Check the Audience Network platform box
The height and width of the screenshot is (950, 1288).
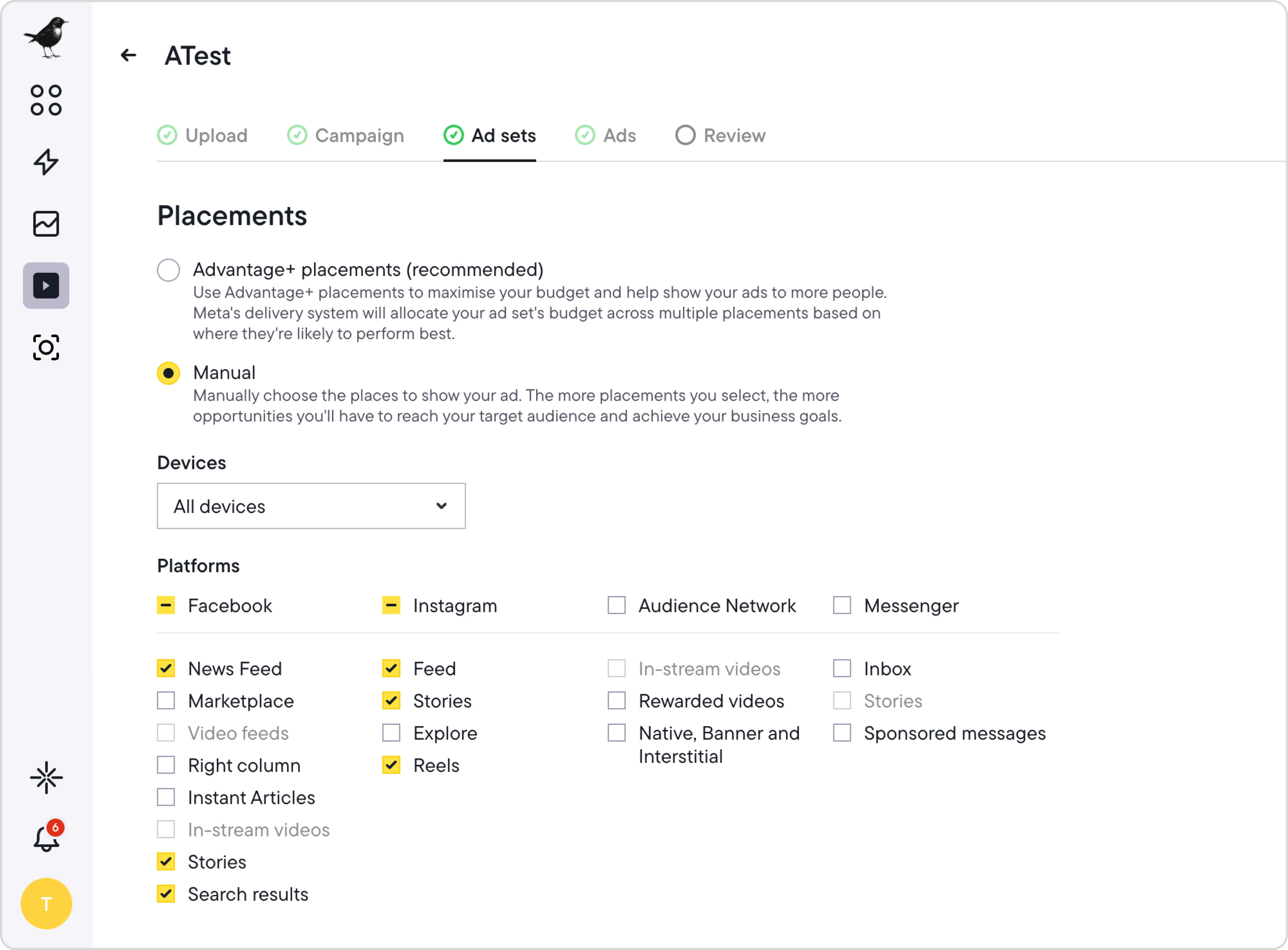pyautogui.click(x=616, y=605)
